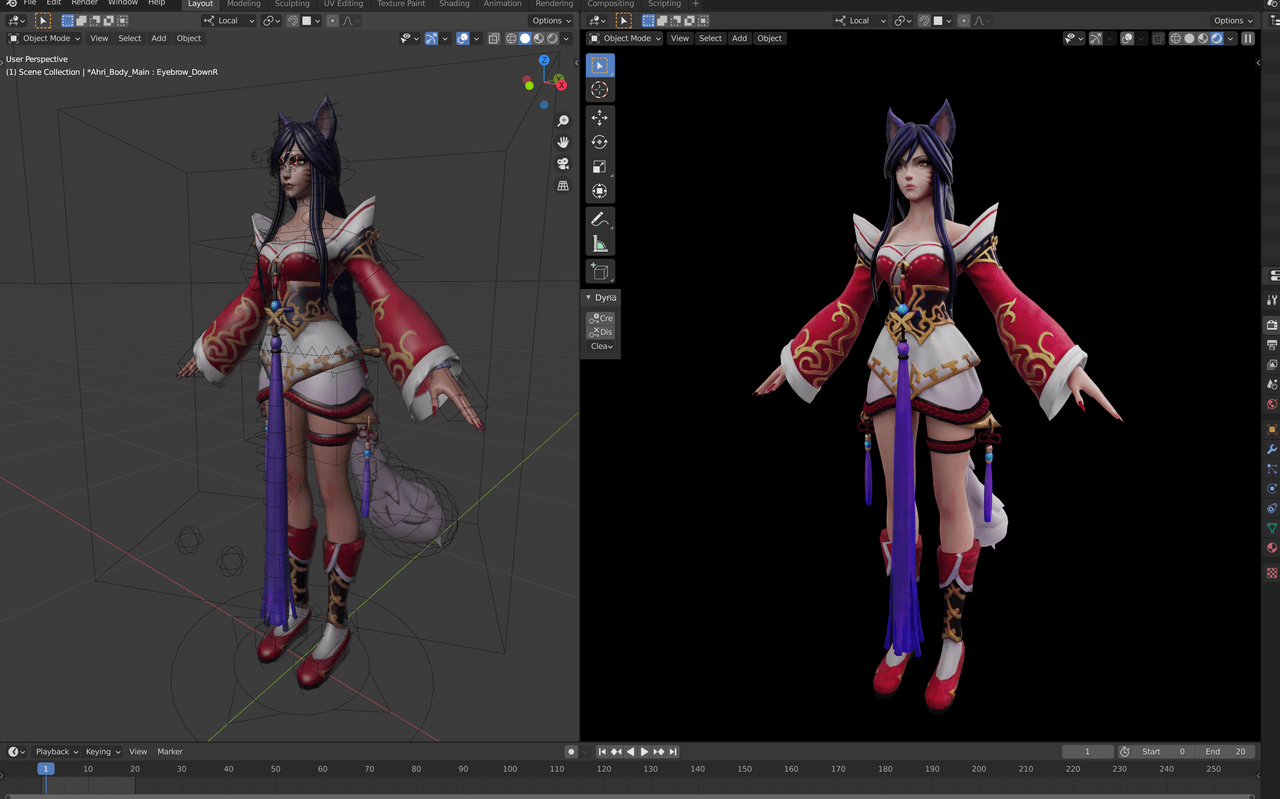
Task: Toggle overlays in the left viewport
Action: click(x=463, y=38)
